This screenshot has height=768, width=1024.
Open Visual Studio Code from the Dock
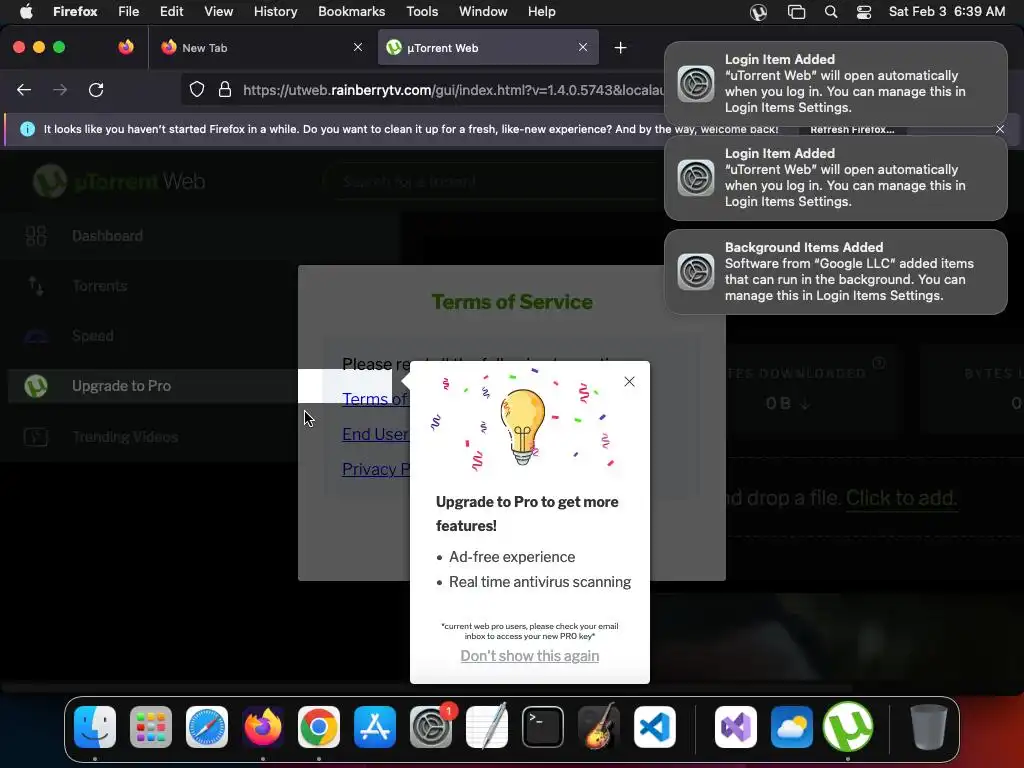click(x=654, y=726)
